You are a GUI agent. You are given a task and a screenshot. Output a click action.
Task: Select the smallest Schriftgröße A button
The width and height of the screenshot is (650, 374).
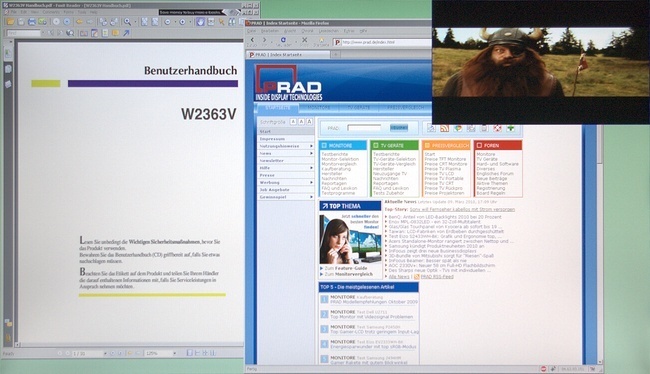tap(293, 121)
